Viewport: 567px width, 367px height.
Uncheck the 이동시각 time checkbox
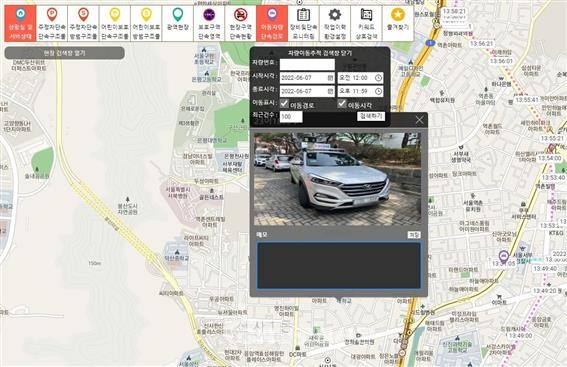point(342,104)
